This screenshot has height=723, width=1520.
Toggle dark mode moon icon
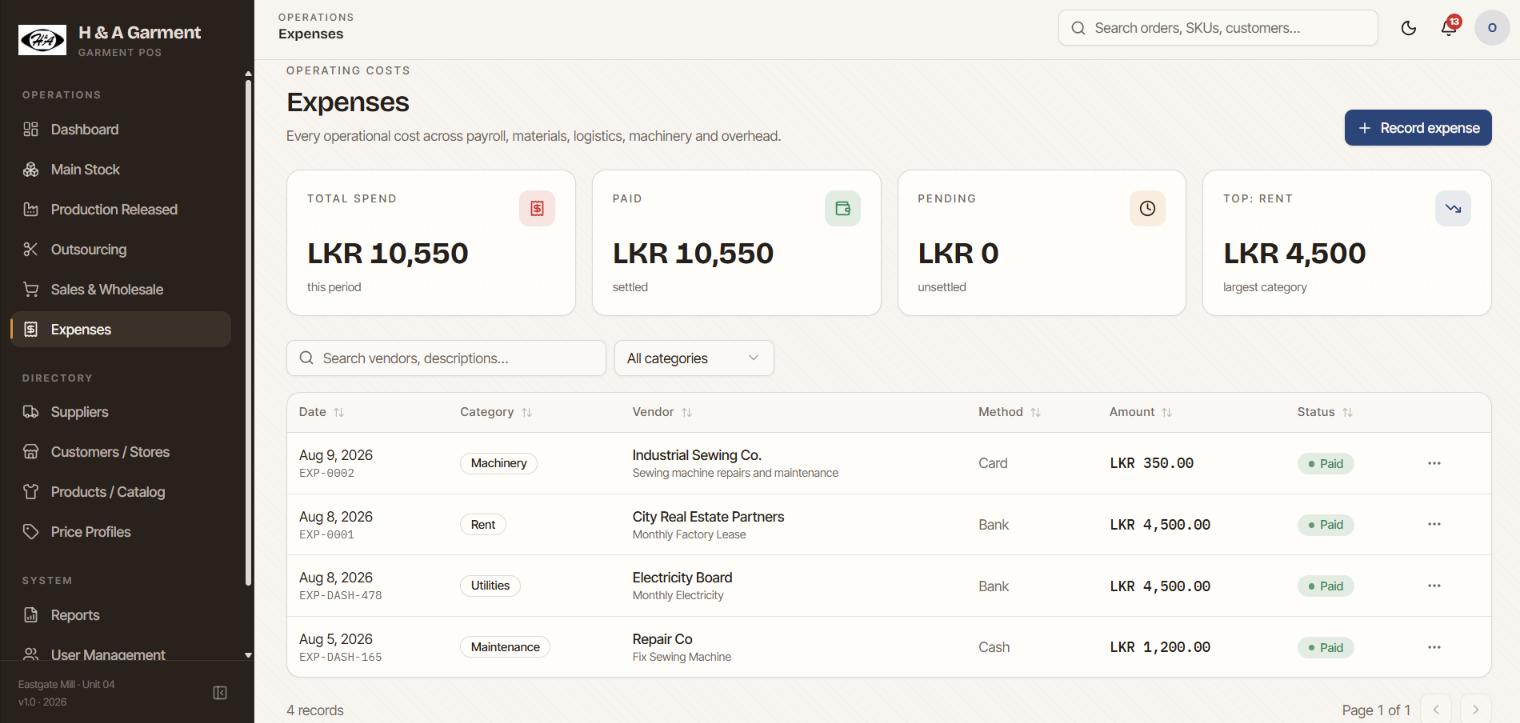[1408, 28]
